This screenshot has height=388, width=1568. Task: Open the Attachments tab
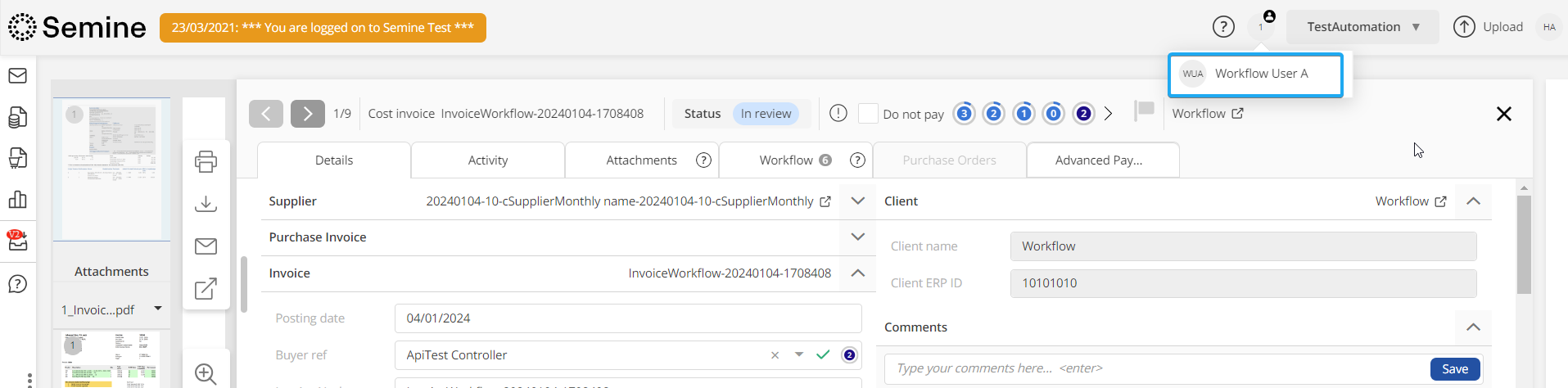point(641,160)
